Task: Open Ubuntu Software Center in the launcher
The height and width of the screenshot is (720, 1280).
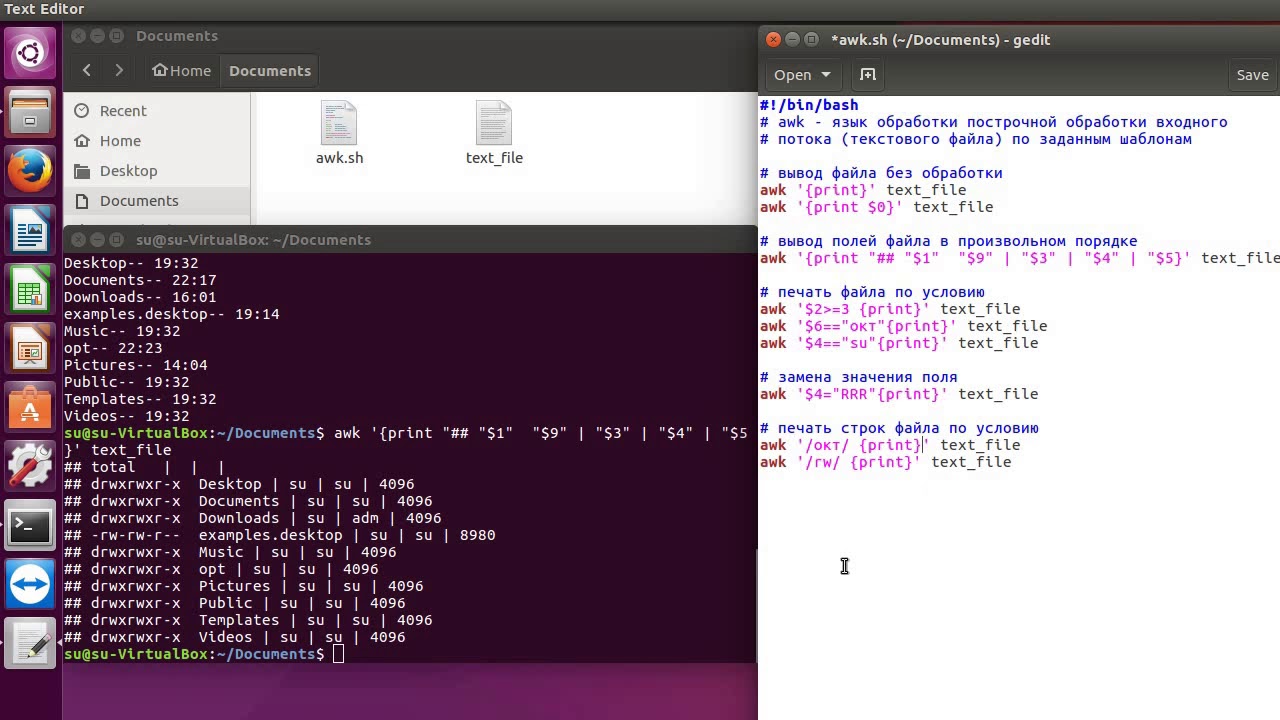Action: coord(30,408)
